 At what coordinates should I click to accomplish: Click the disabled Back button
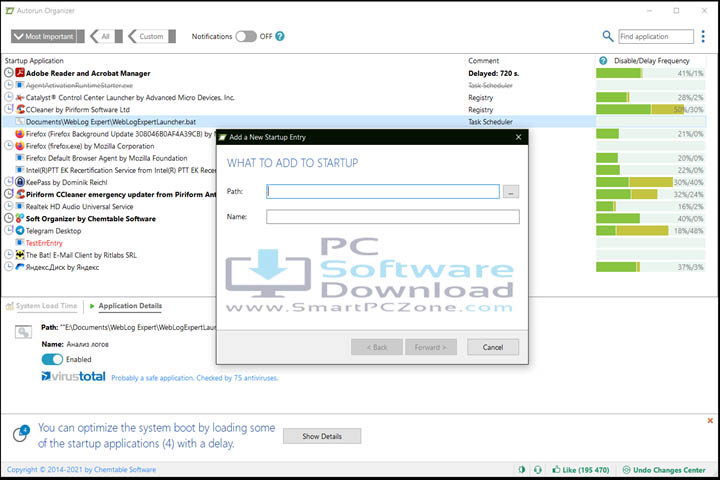[x=377, y=347]
